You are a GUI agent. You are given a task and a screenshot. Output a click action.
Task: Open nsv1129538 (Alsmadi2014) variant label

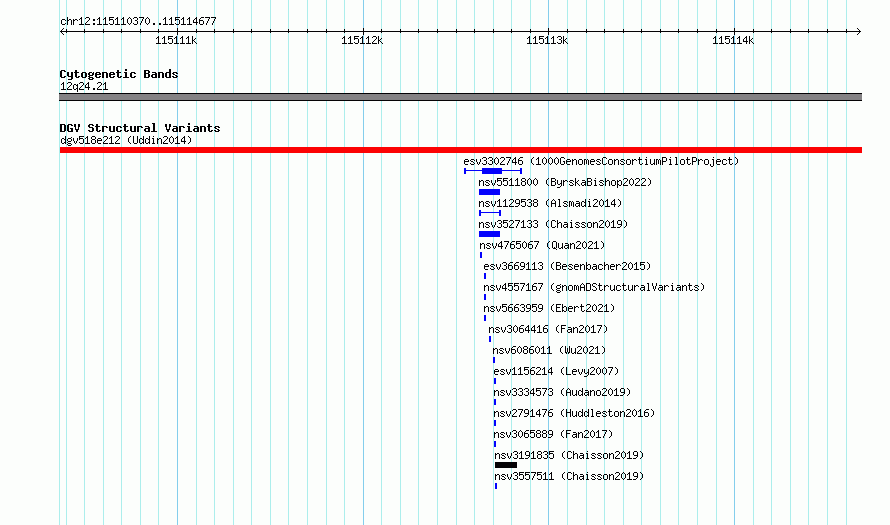tap(550, 203)
